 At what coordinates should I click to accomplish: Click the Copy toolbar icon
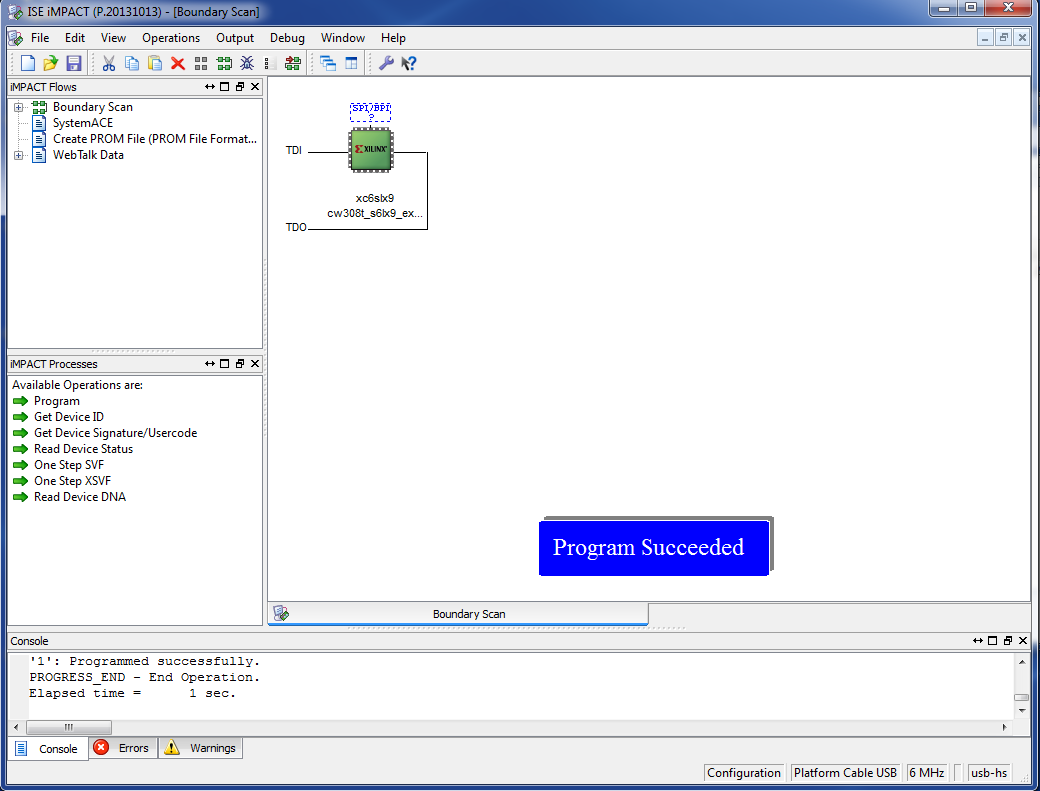coord(132,63)
